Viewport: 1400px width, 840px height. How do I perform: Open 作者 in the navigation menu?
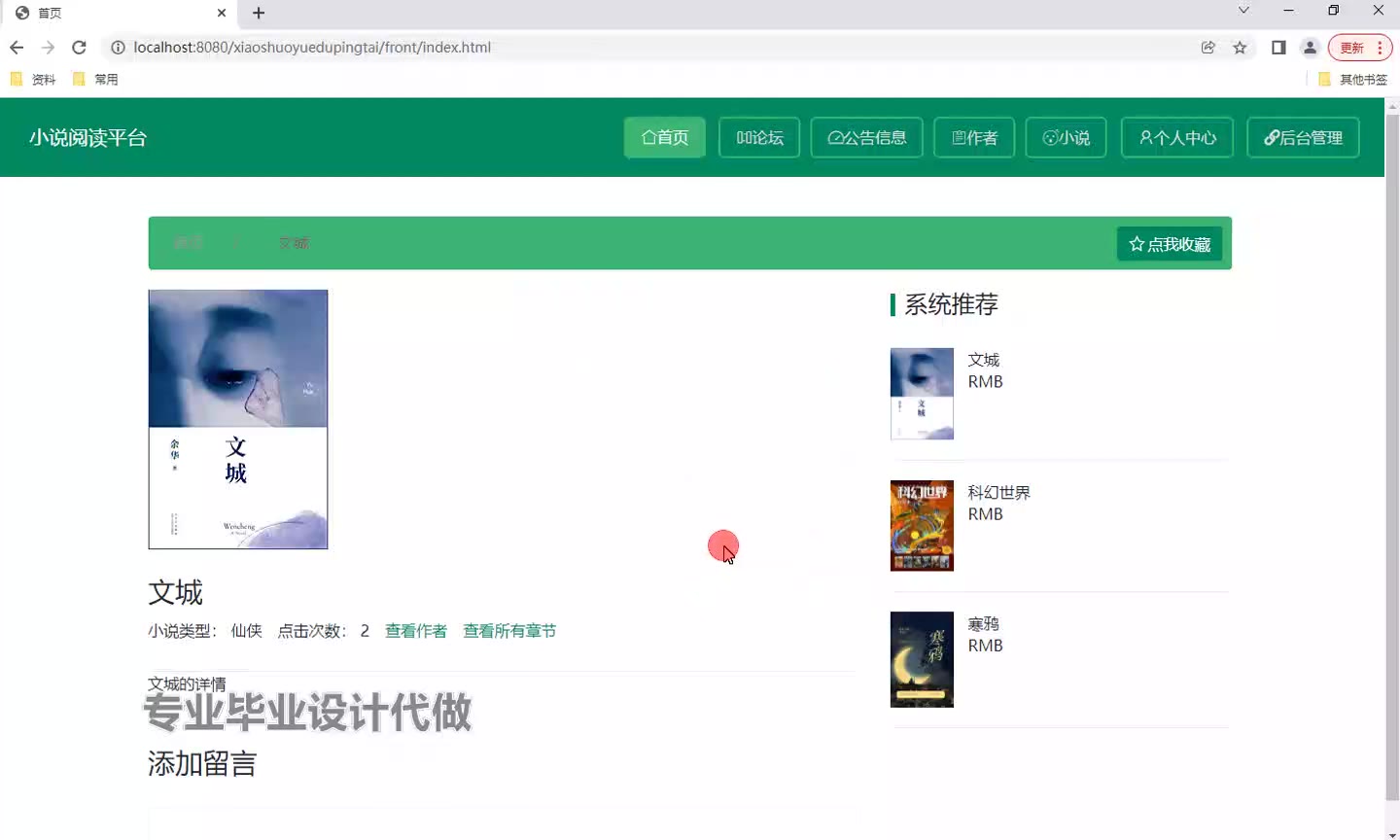974,138
